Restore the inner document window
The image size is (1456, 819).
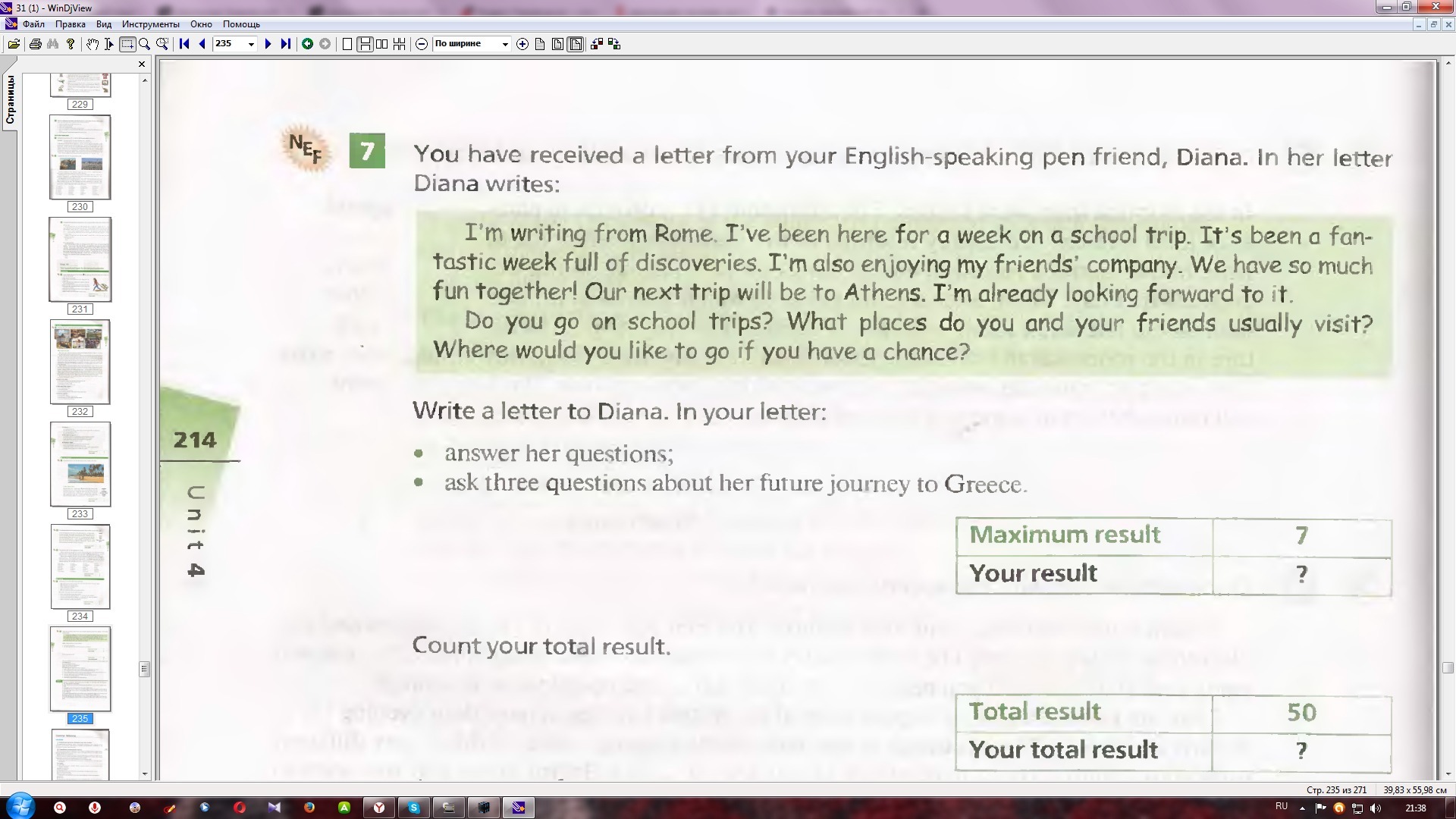1433,24
